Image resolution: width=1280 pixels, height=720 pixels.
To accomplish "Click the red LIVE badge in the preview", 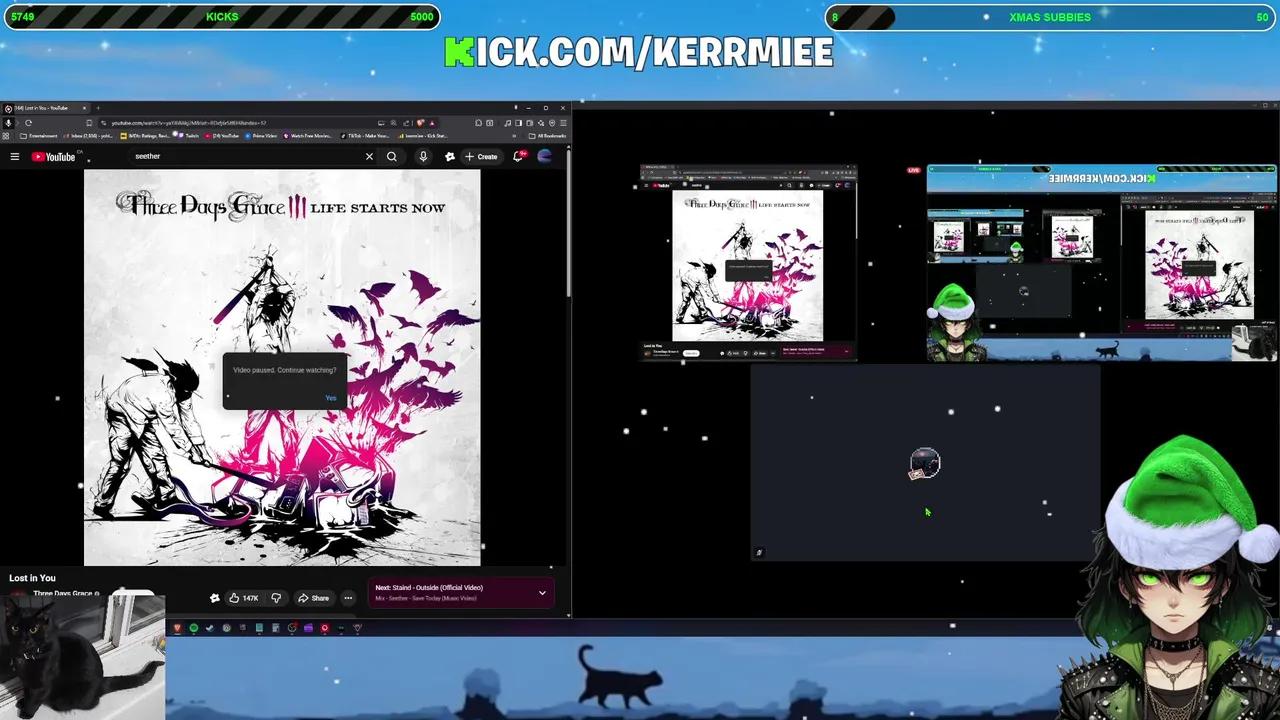I will pyautogui.click(x=913, y=171).
